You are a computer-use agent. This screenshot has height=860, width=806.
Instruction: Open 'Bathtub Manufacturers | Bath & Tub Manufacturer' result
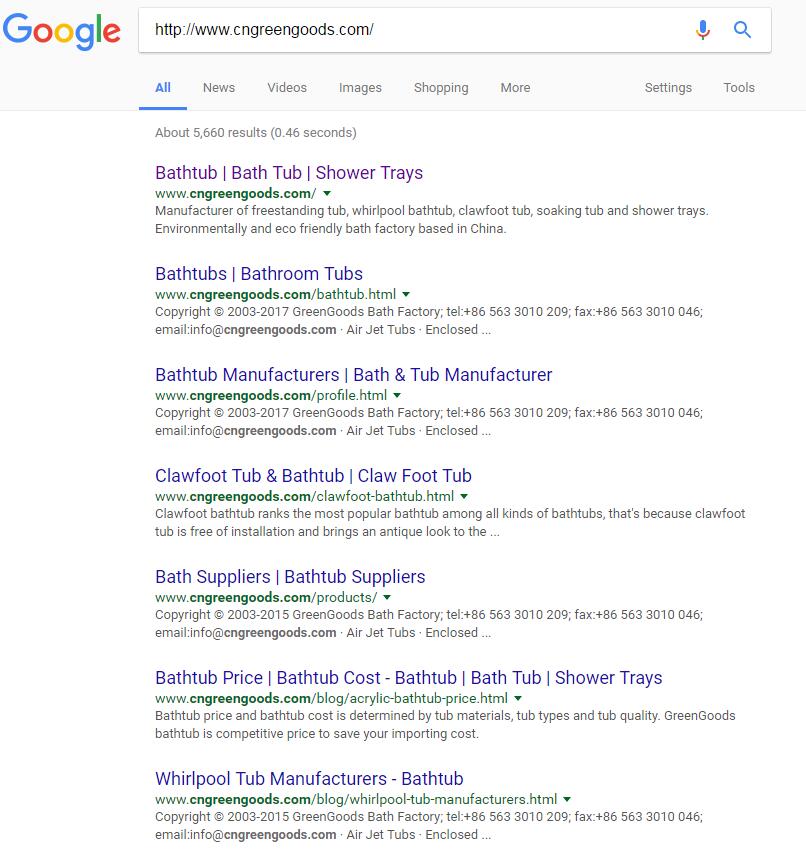pyautogui.click(x=354, y=375)
